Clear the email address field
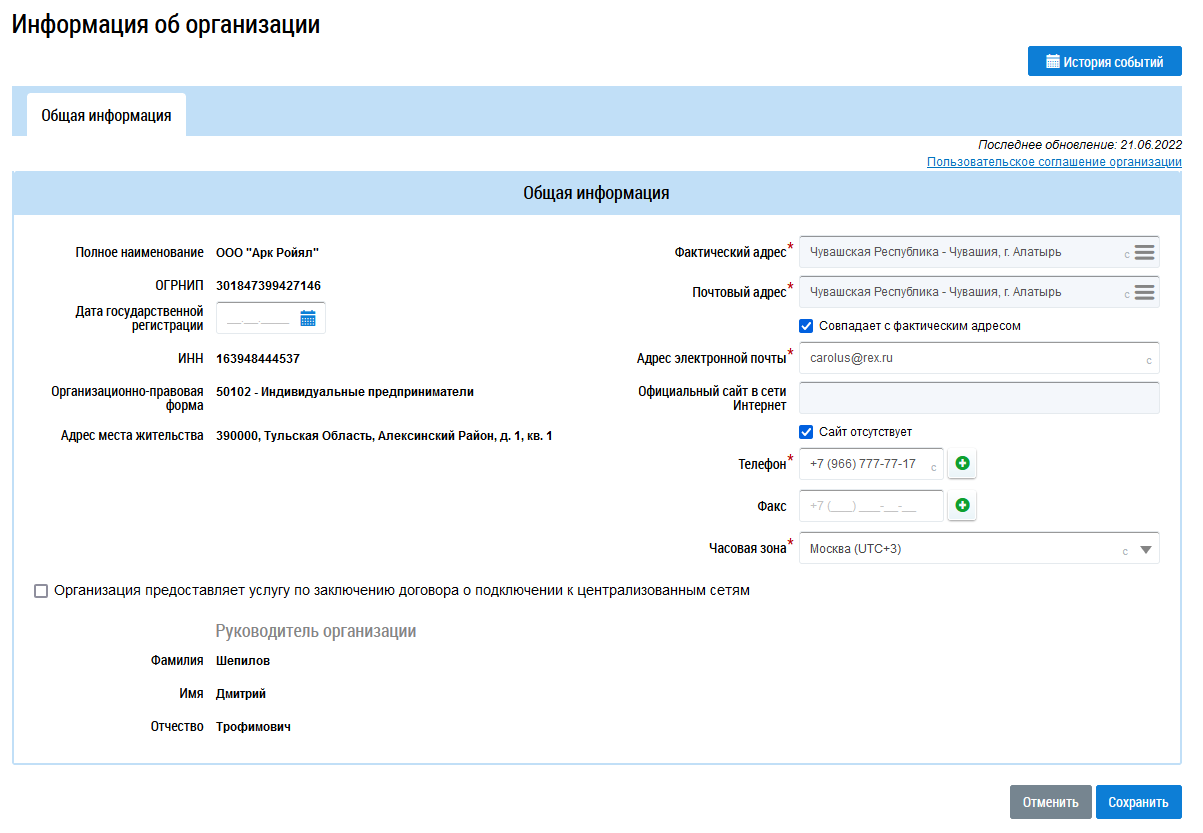Screen dimensions: 1203x833 tap(1149, 360)
